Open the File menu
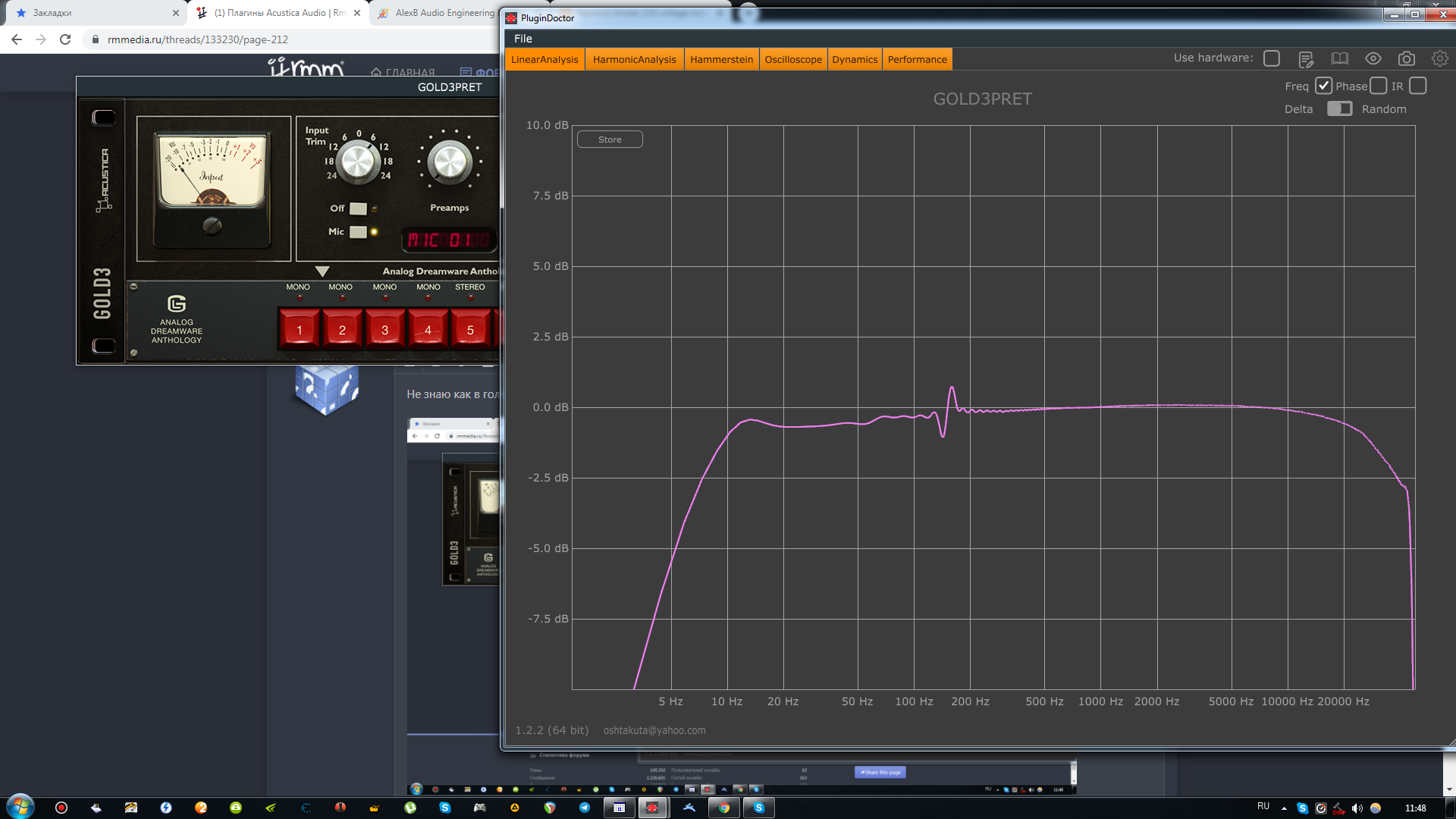Image resolution: width=1456 pixels, height=819 pixels. [x=522, y=39]
